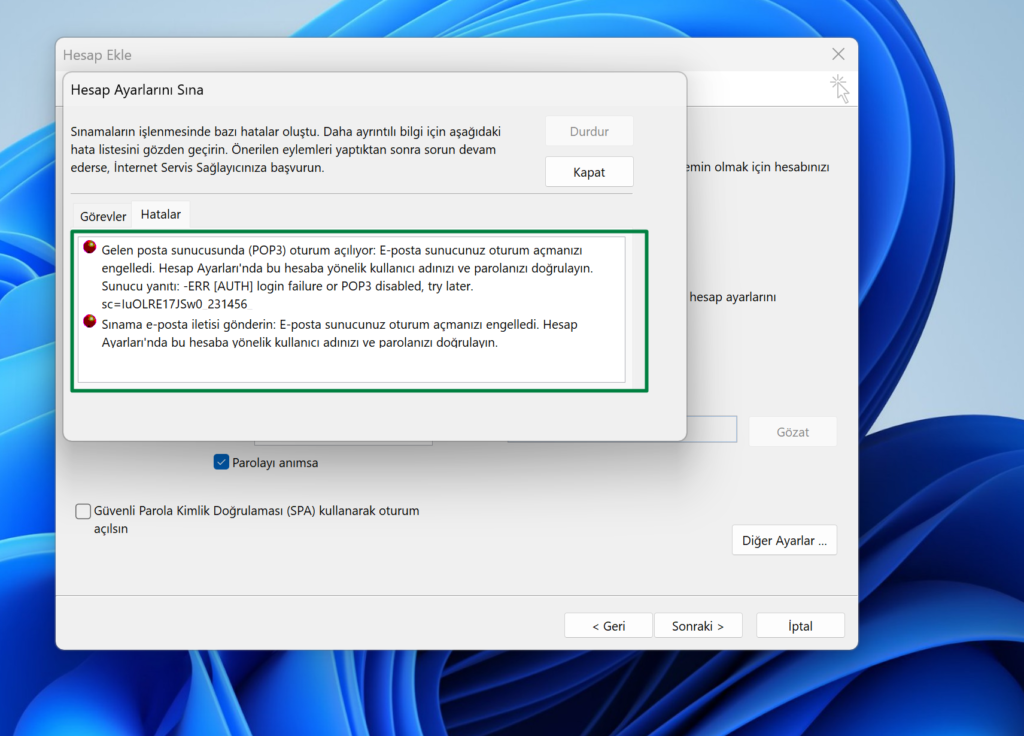
Task: Switch to the Görevler tab
Action: click(x=103, y=216)
